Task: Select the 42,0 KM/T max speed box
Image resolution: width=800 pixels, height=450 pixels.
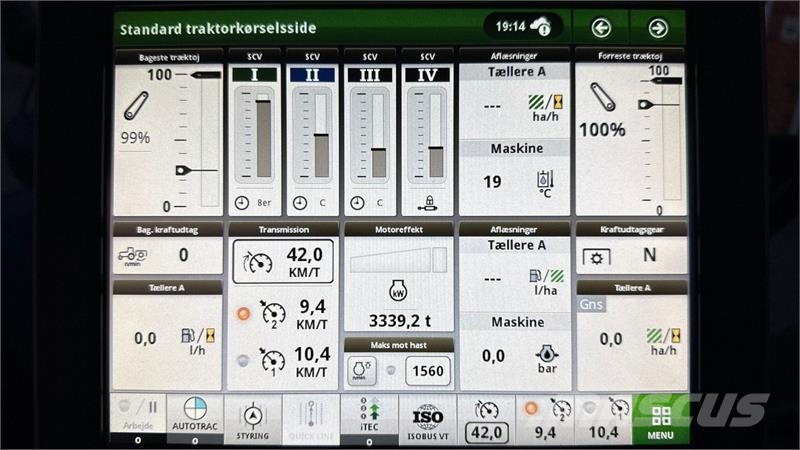Action: (x=283, y=261)
